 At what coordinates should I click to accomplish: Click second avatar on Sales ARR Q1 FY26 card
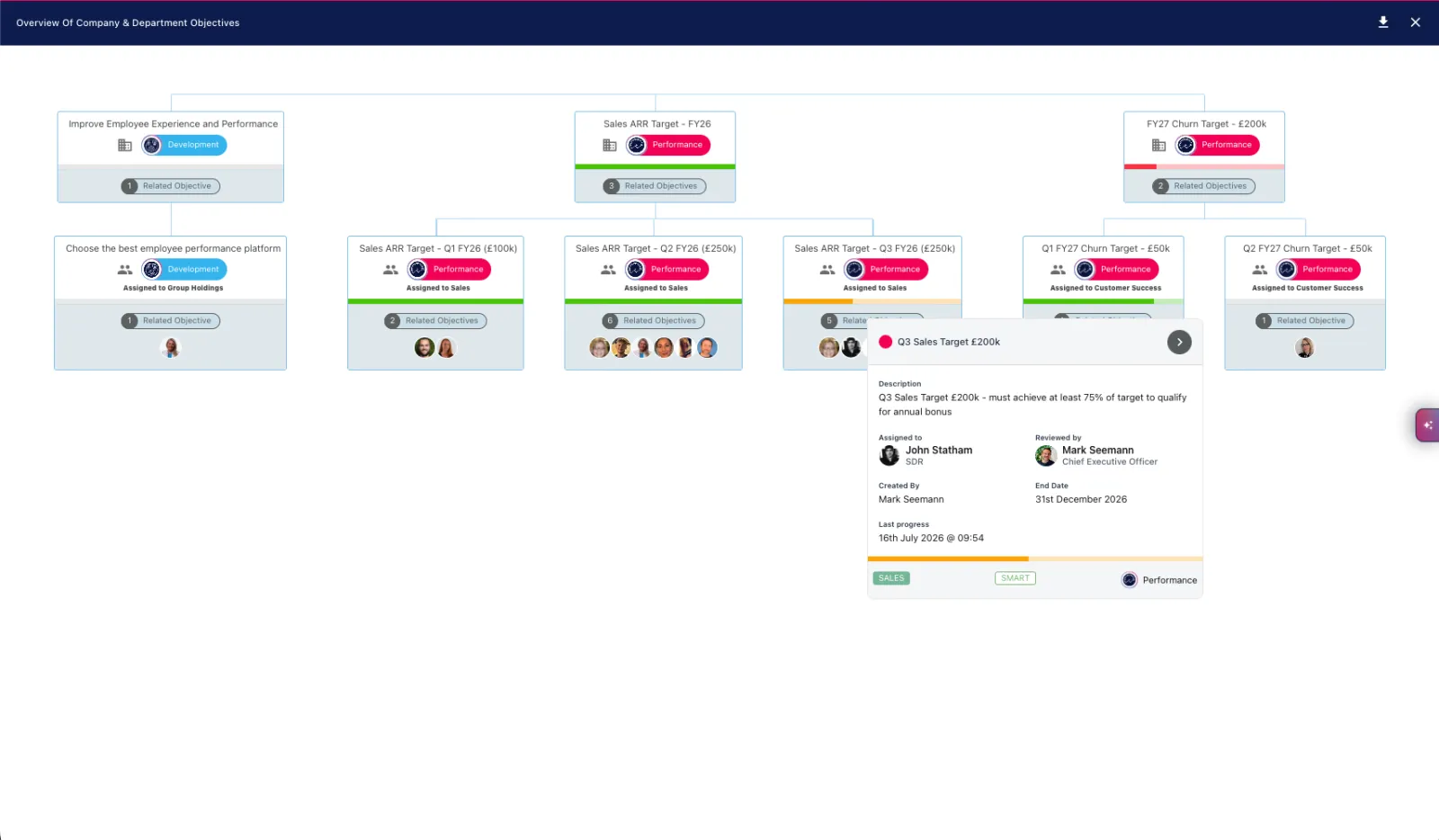tap(446, 348)
